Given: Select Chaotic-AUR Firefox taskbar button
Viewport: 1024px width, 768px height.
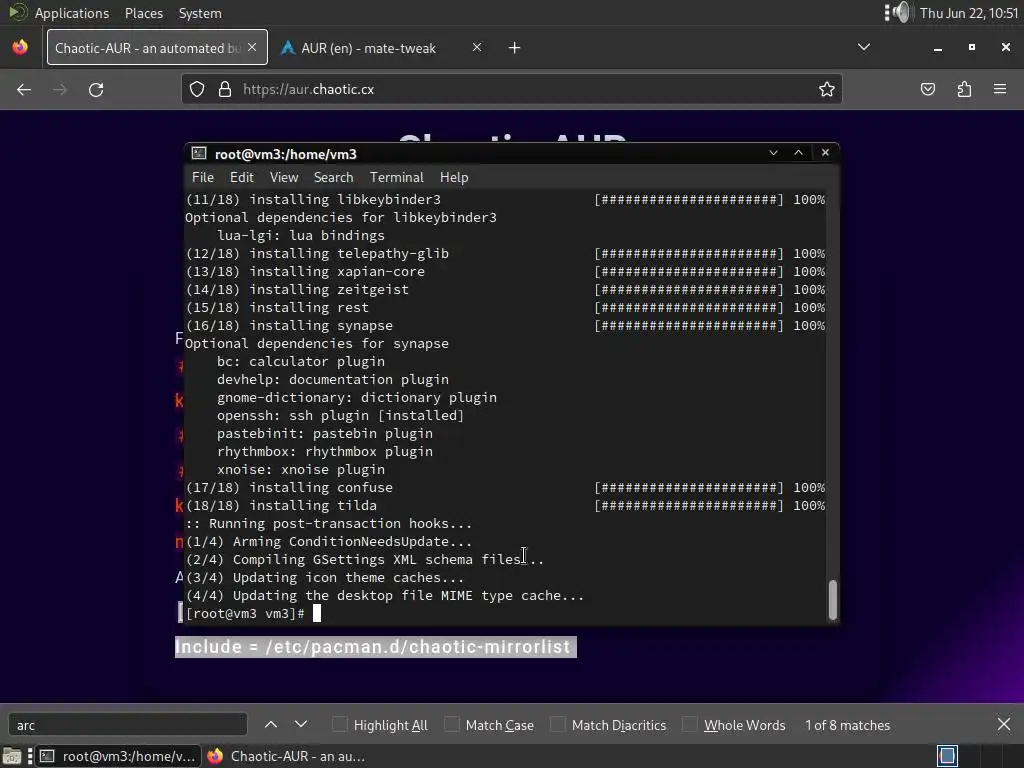Looking at the screenshot, I should [287, 756].
